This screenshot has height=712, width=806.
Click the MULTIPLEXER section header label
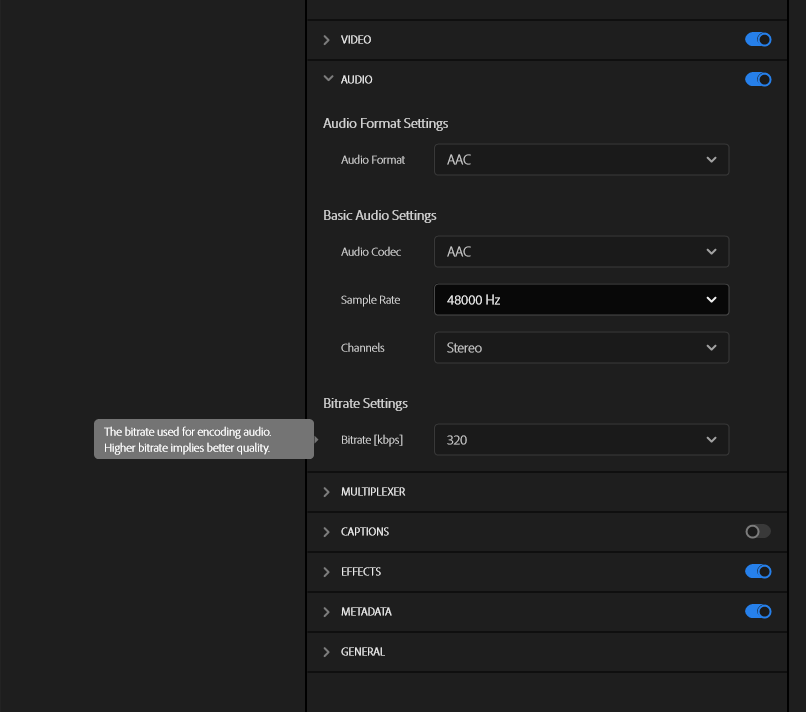373,492
